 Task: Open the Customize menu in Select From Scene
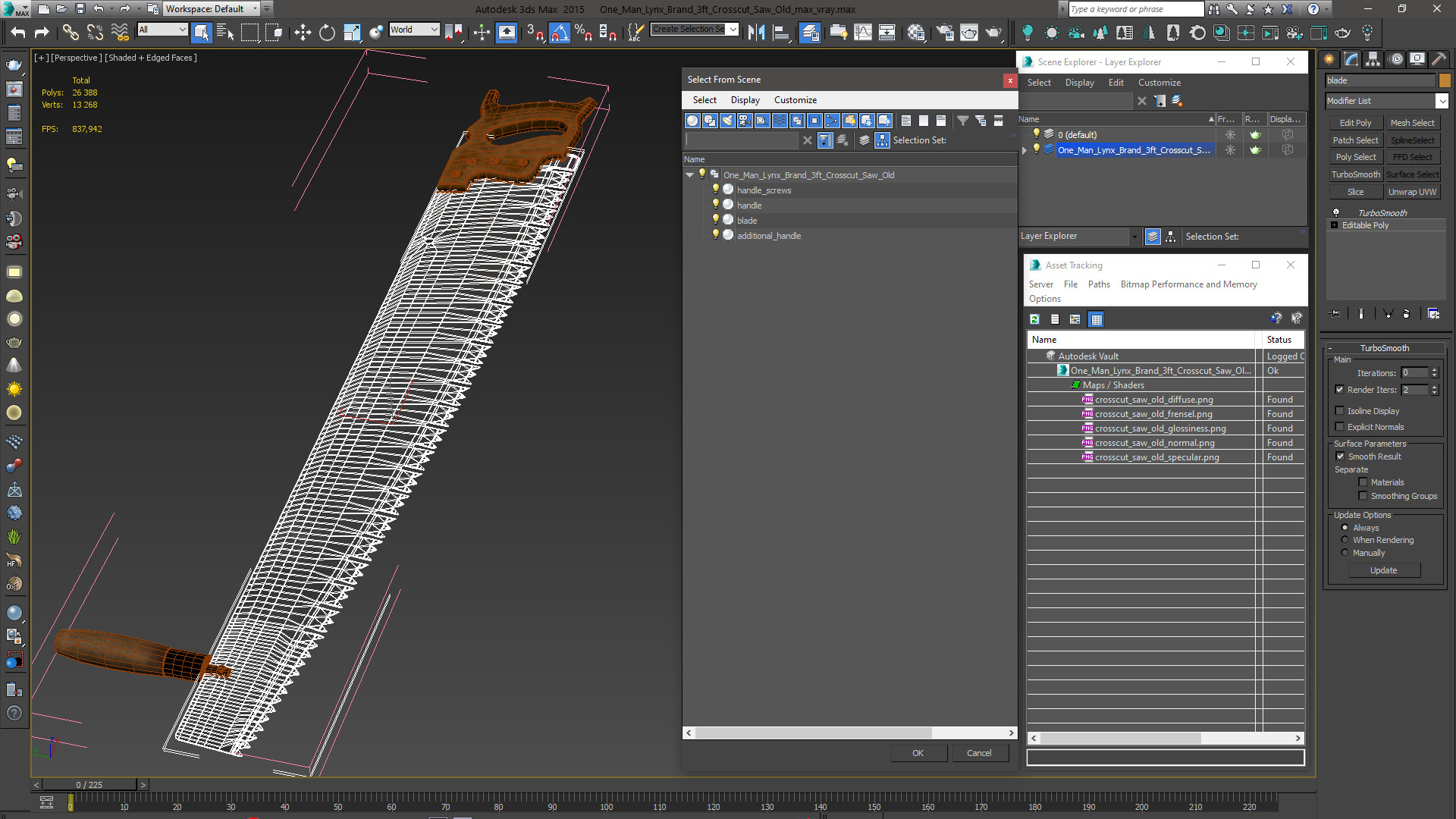[x=795, y=100]
